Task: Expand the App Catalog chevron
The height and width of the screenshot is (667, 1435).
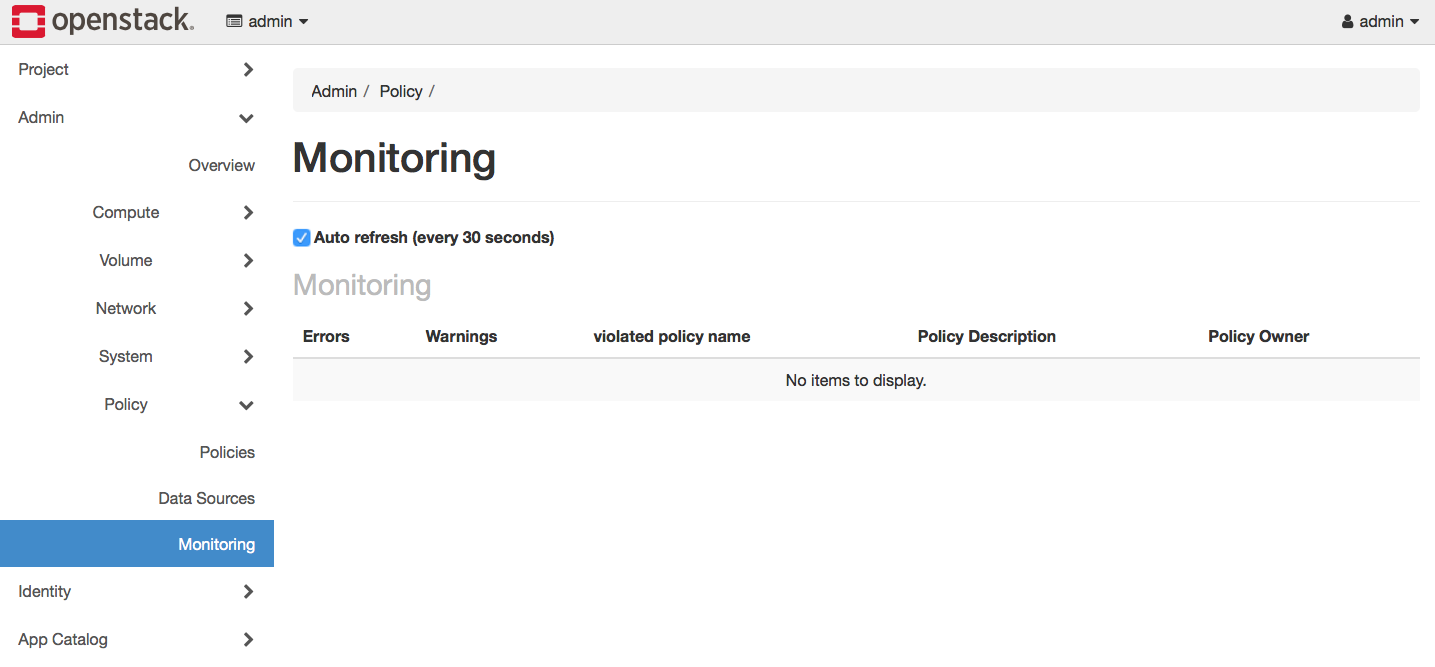Action: pyautogui.click(x=248, y=639)
